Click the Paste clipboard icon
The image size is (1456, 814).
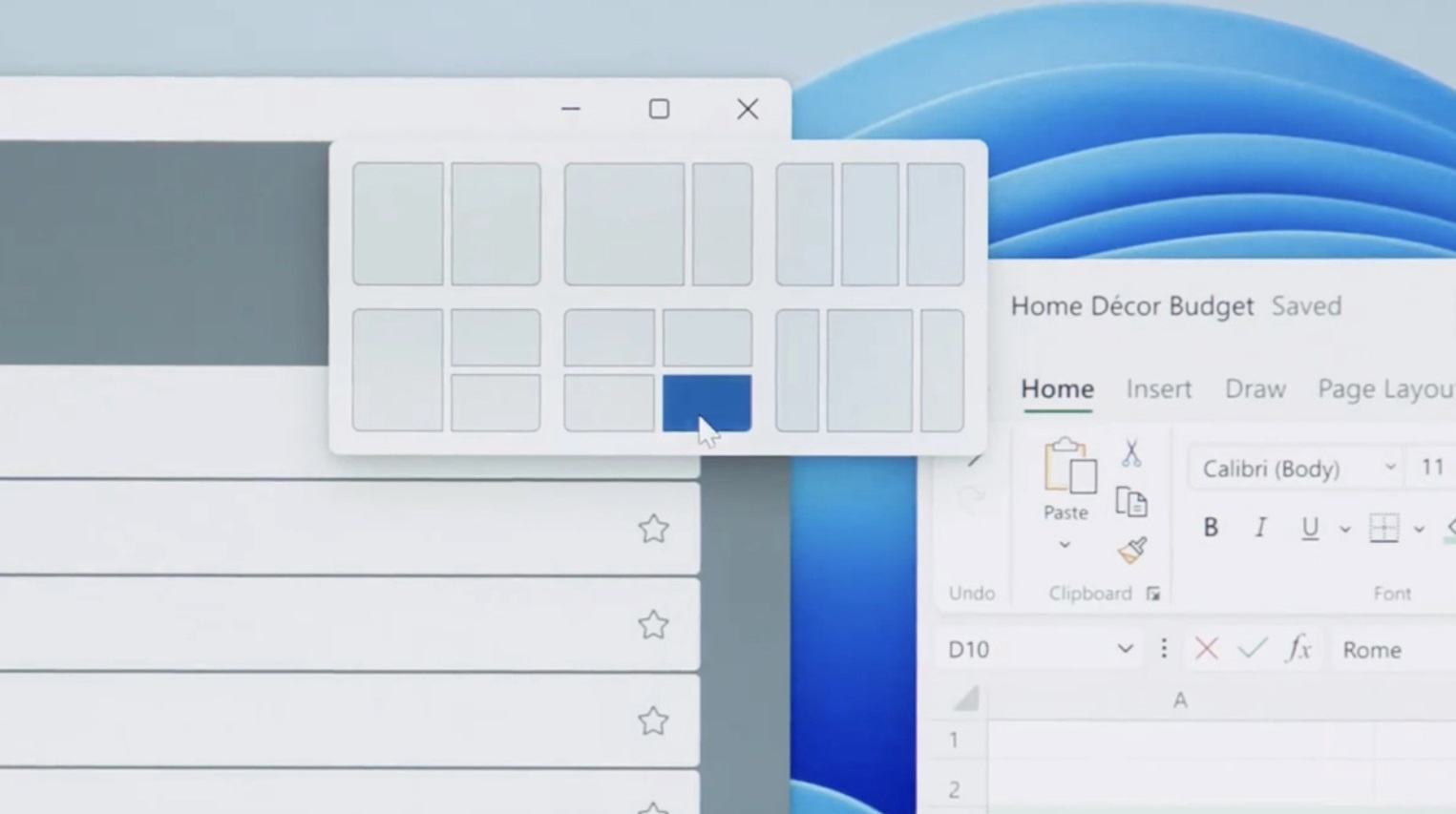pos(1068,469)
